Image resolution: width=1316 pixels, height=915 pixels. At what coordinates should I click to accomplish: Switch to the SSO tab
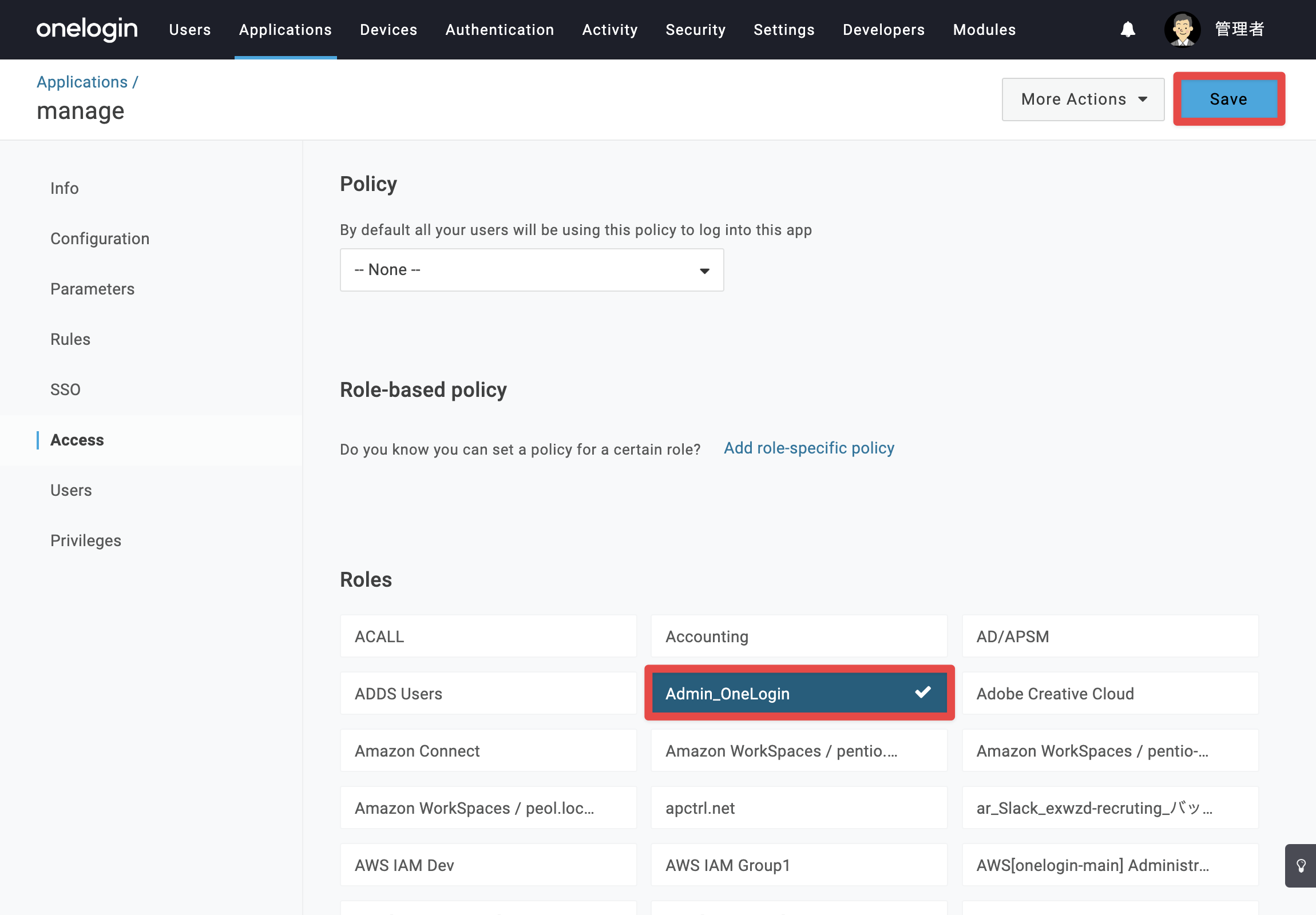coord(65,389)
